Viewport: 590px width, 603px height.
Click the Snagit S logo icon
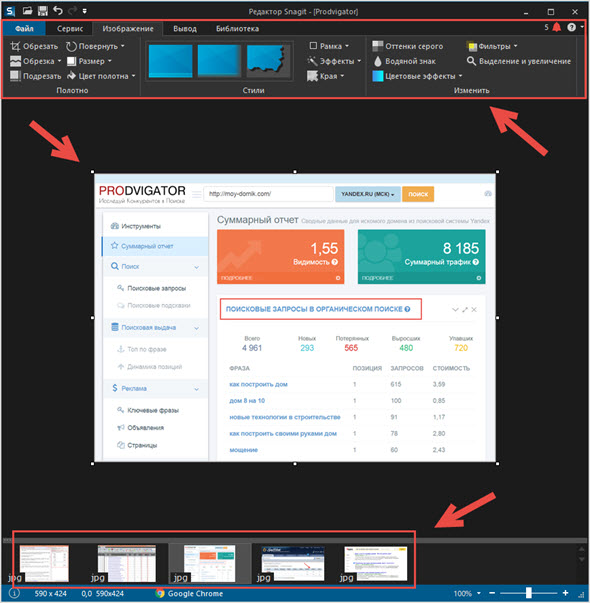[10, 11]
